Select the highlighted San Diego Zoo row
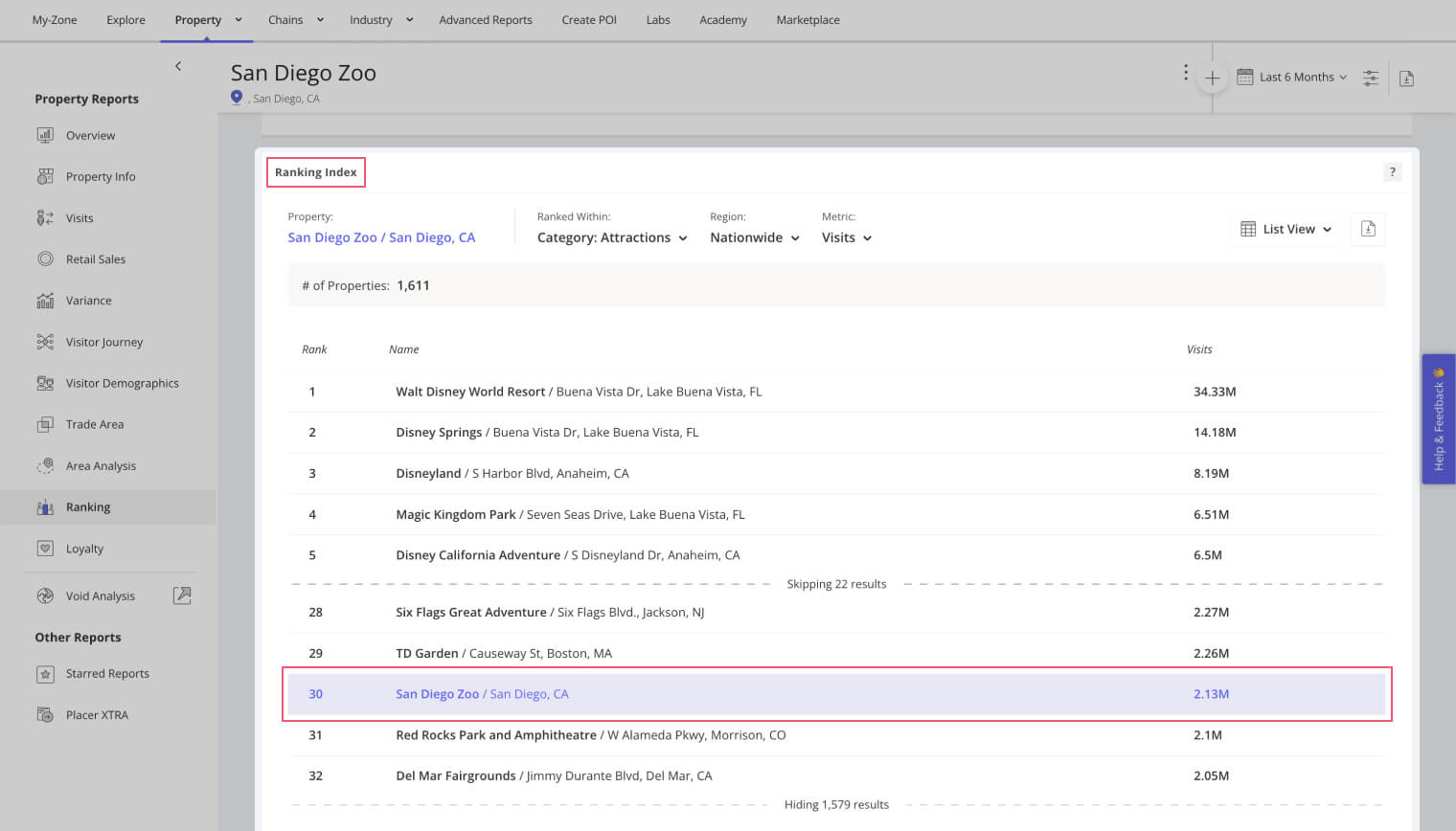Image resolution: width=1456 pixels, height=831 pixels. click(x=836, y=694)
